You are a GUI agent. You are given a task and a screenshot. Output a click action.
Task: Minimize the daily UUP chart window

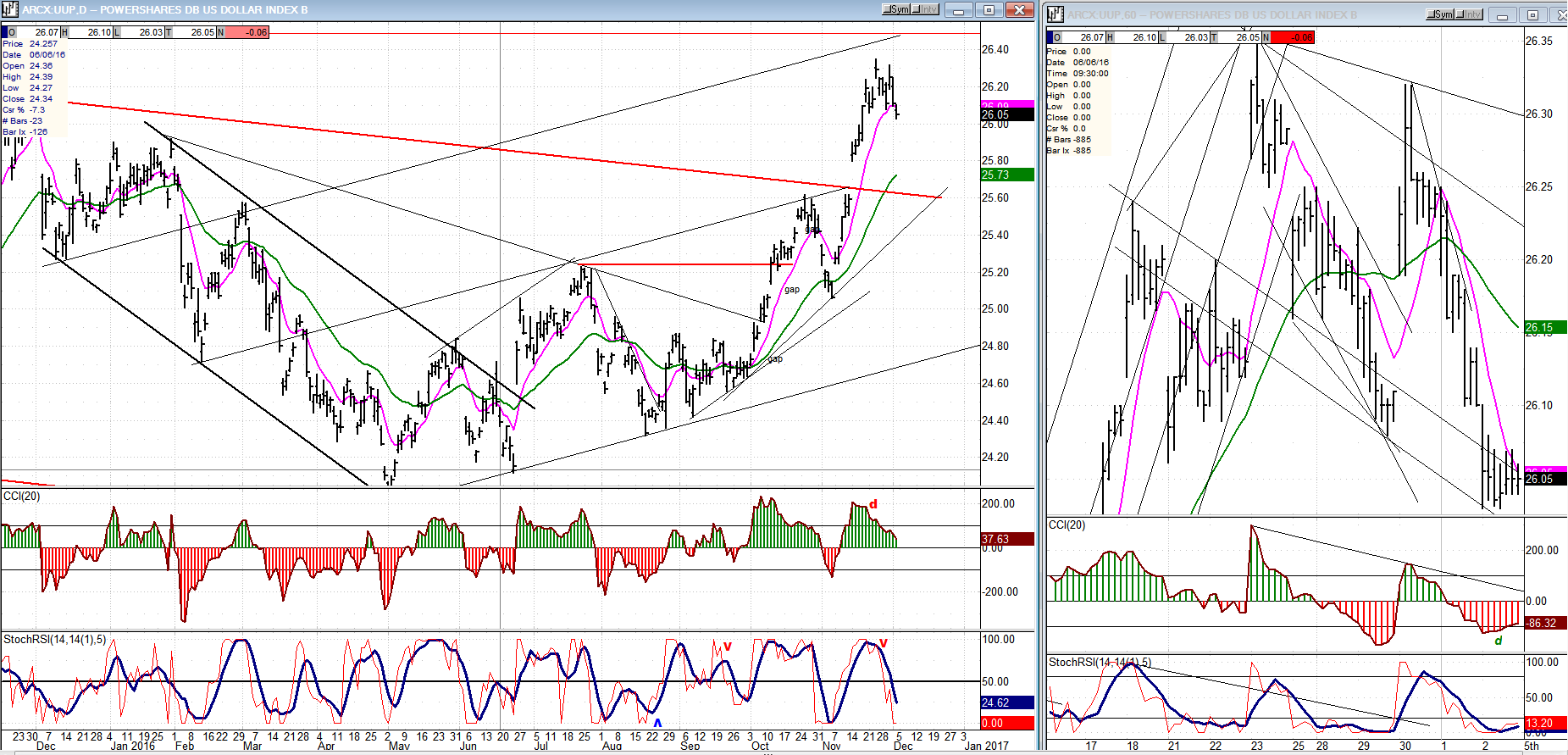coord(959,10)
